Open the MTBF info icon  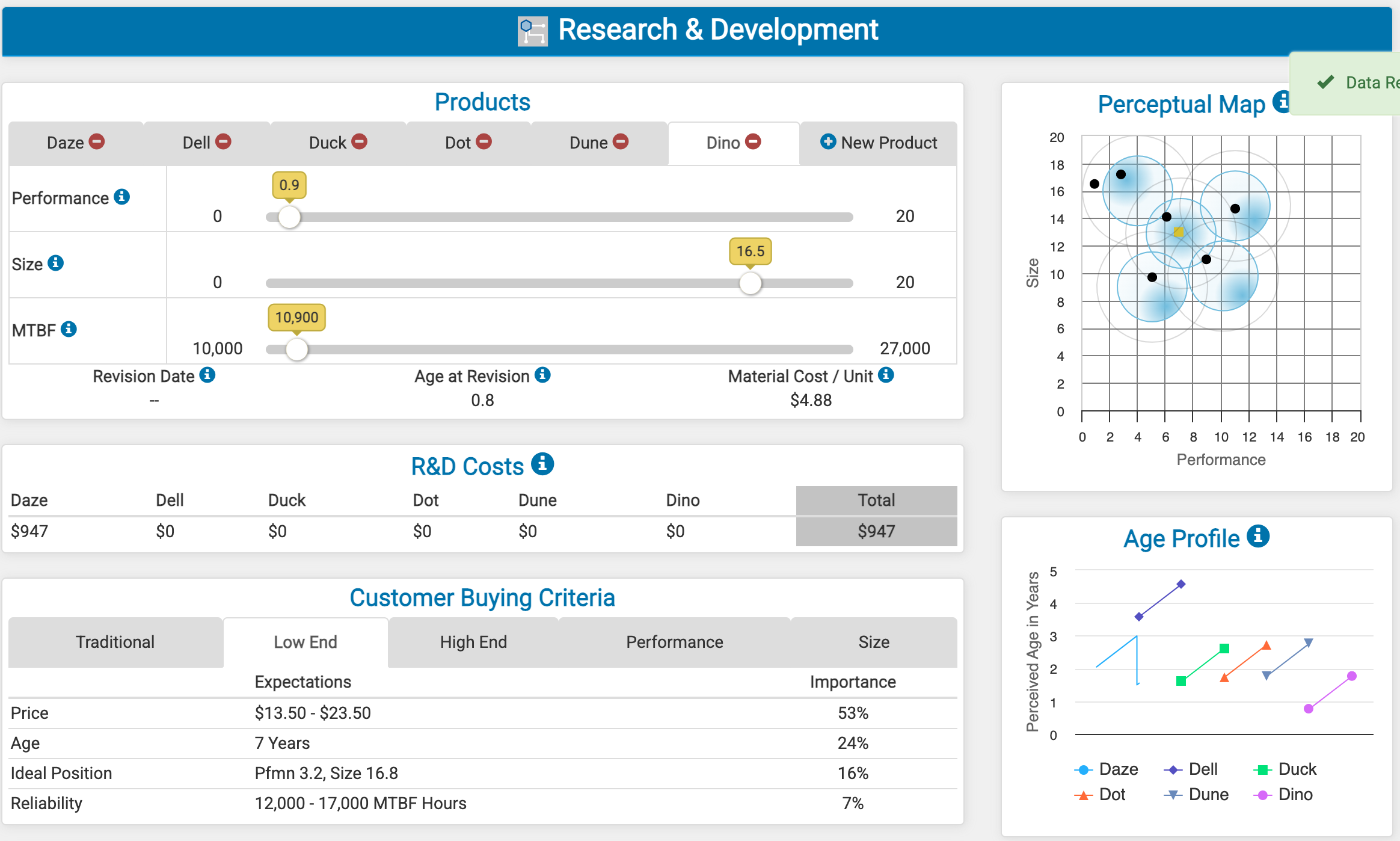point(69,329)
